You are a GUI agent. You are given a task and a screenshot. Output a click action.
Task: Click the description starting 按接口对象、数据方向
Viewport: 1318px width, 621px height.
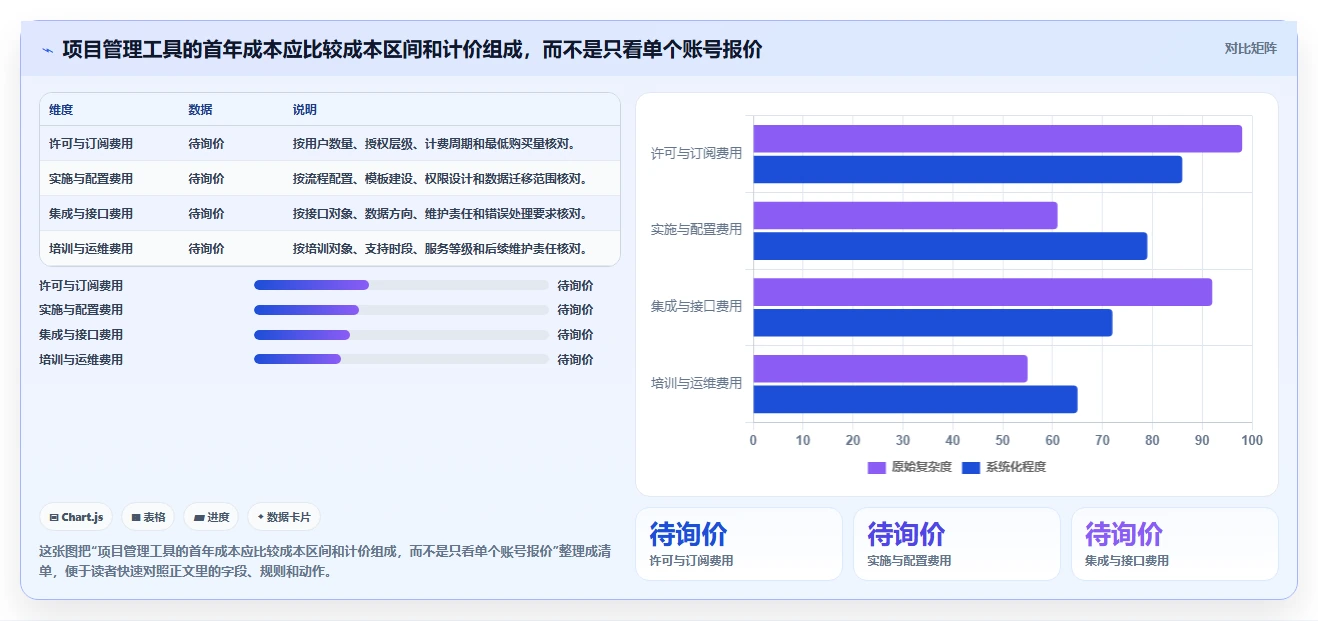click(441, 214)
